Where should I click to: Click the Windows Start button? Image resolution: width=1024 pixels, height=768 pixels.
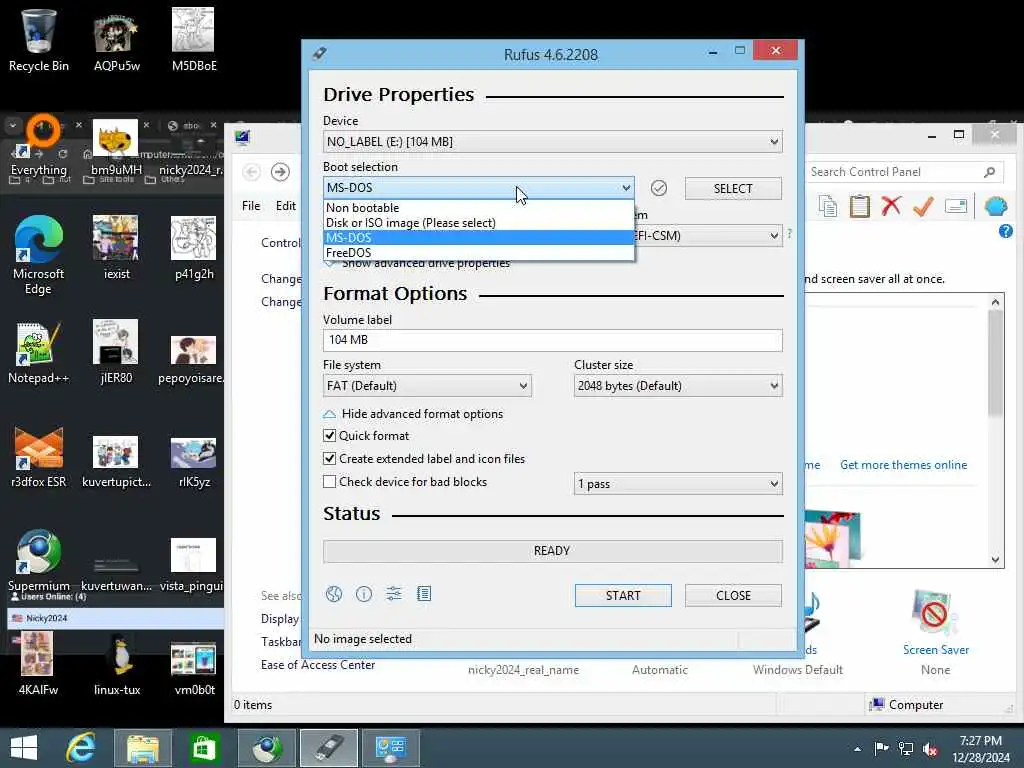(x=24, y=748)
